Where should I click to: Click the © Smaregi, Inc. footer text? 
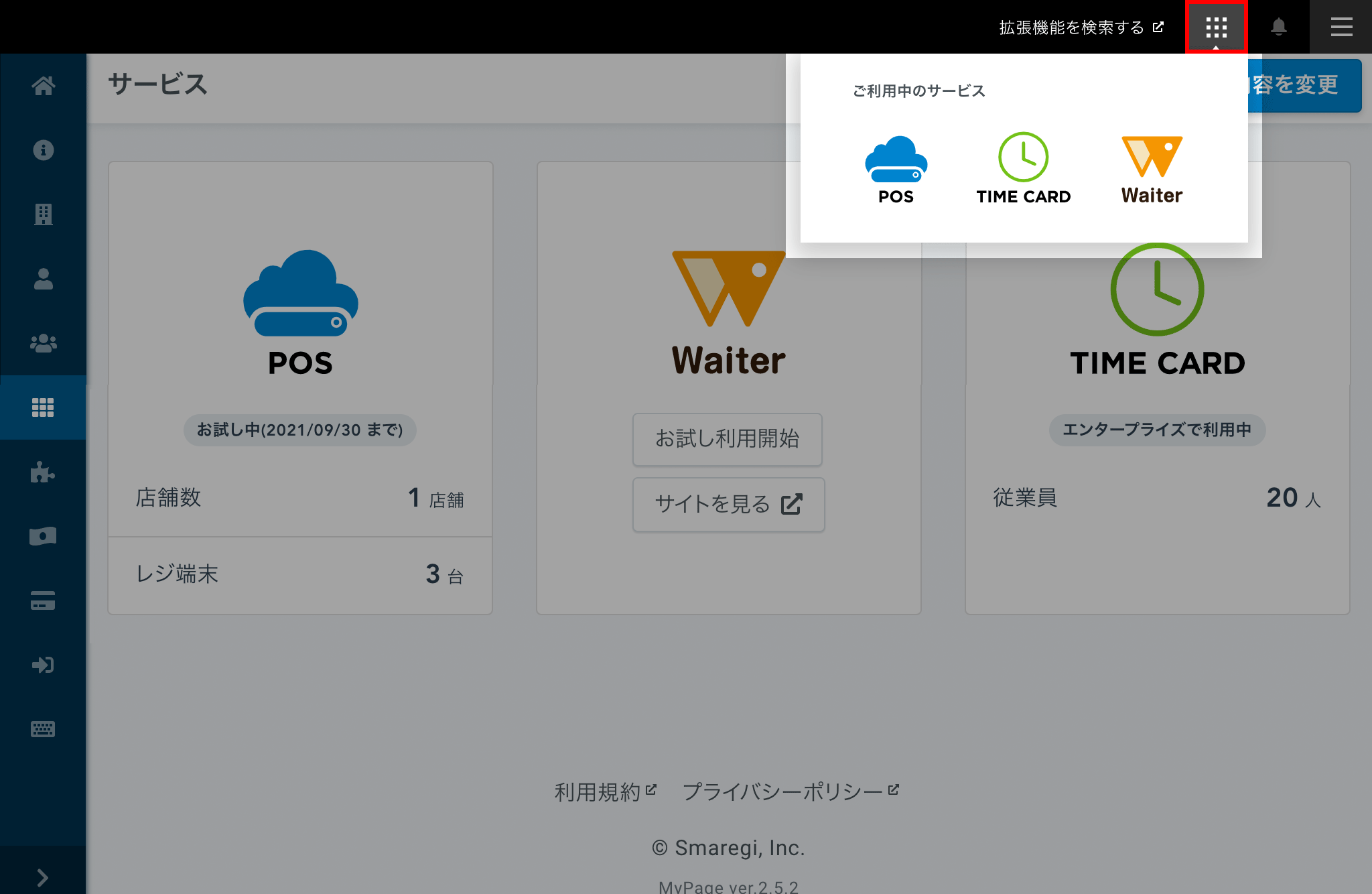click(x=728, y=848)
